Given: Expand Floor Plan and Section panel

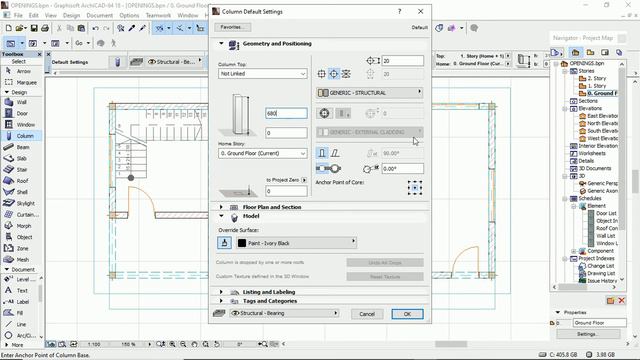Looking at the screenshot, I should click(x=221, y=207).
